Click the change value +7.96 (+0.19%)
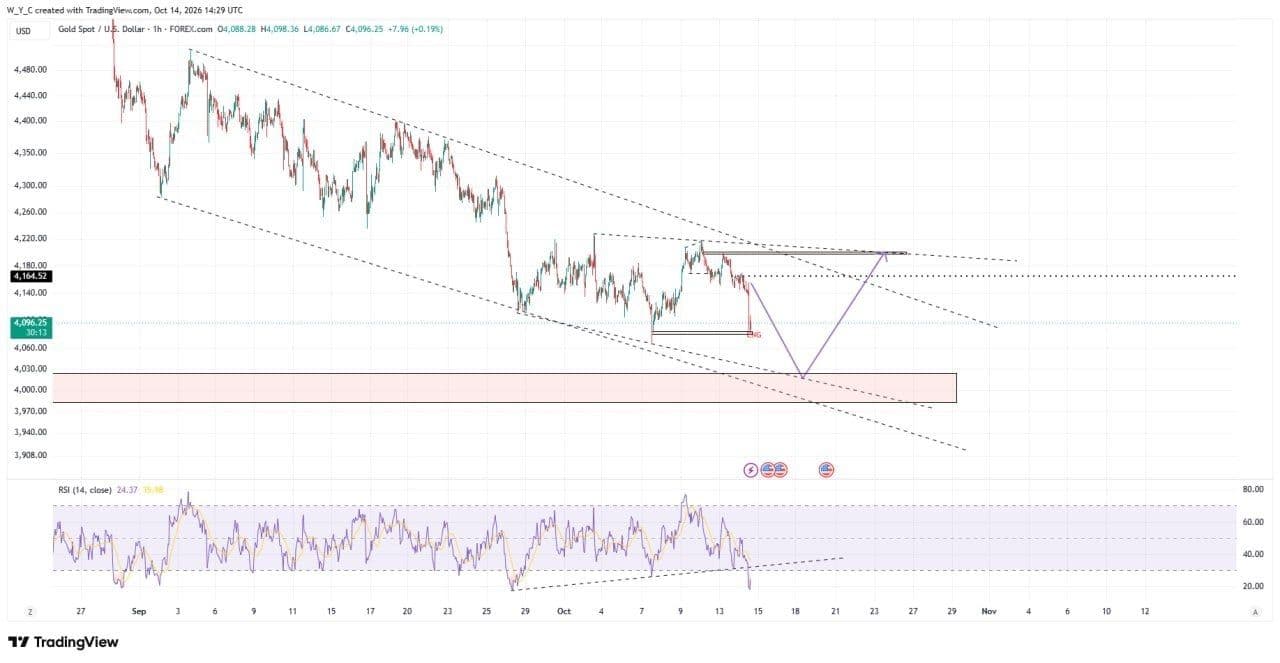The image size is (1280, 663). [x=416, y=29]
